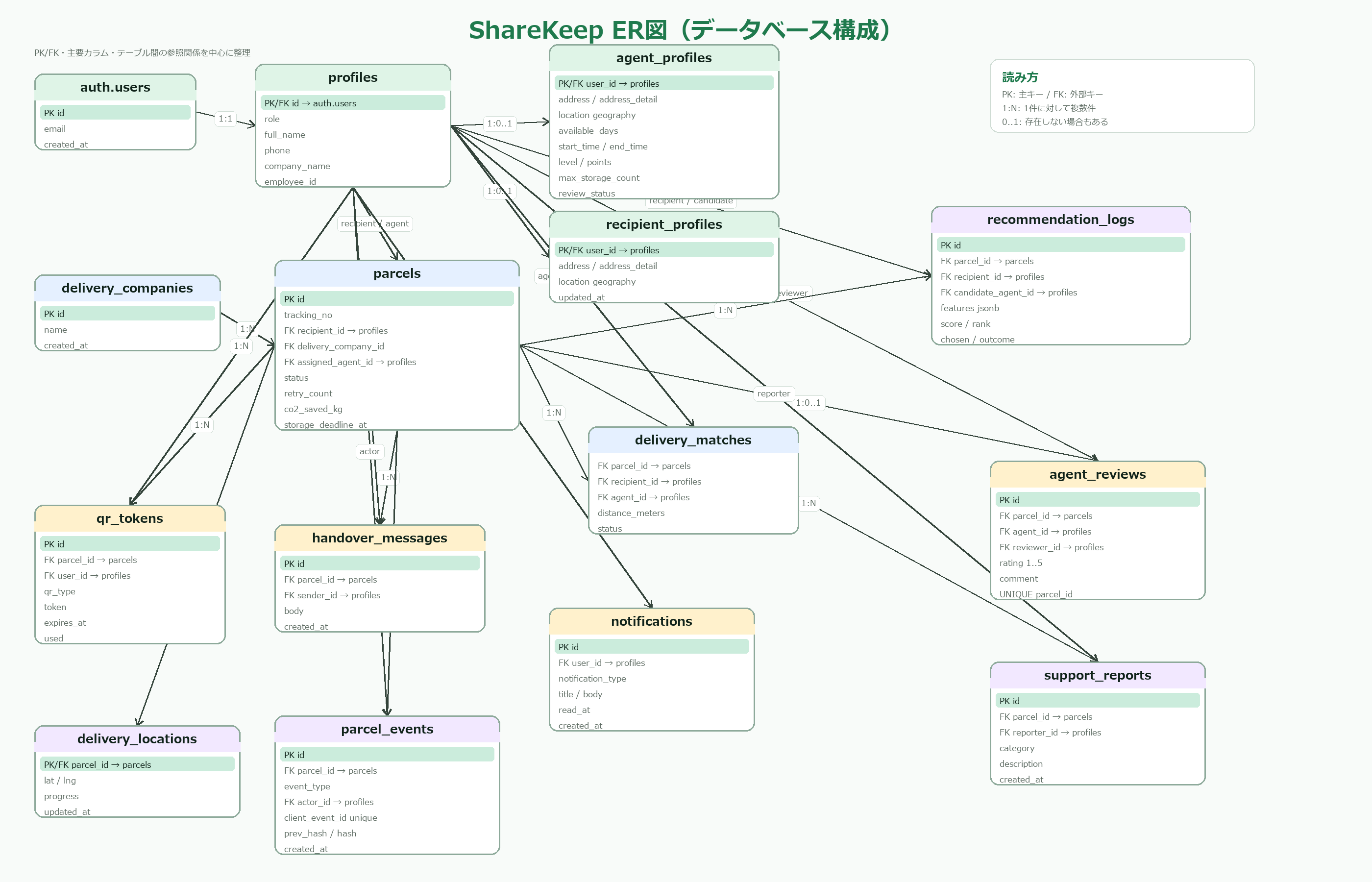Click the delivery_companies table header
This screenshot has width=1372, height=882.
[127, 288]
